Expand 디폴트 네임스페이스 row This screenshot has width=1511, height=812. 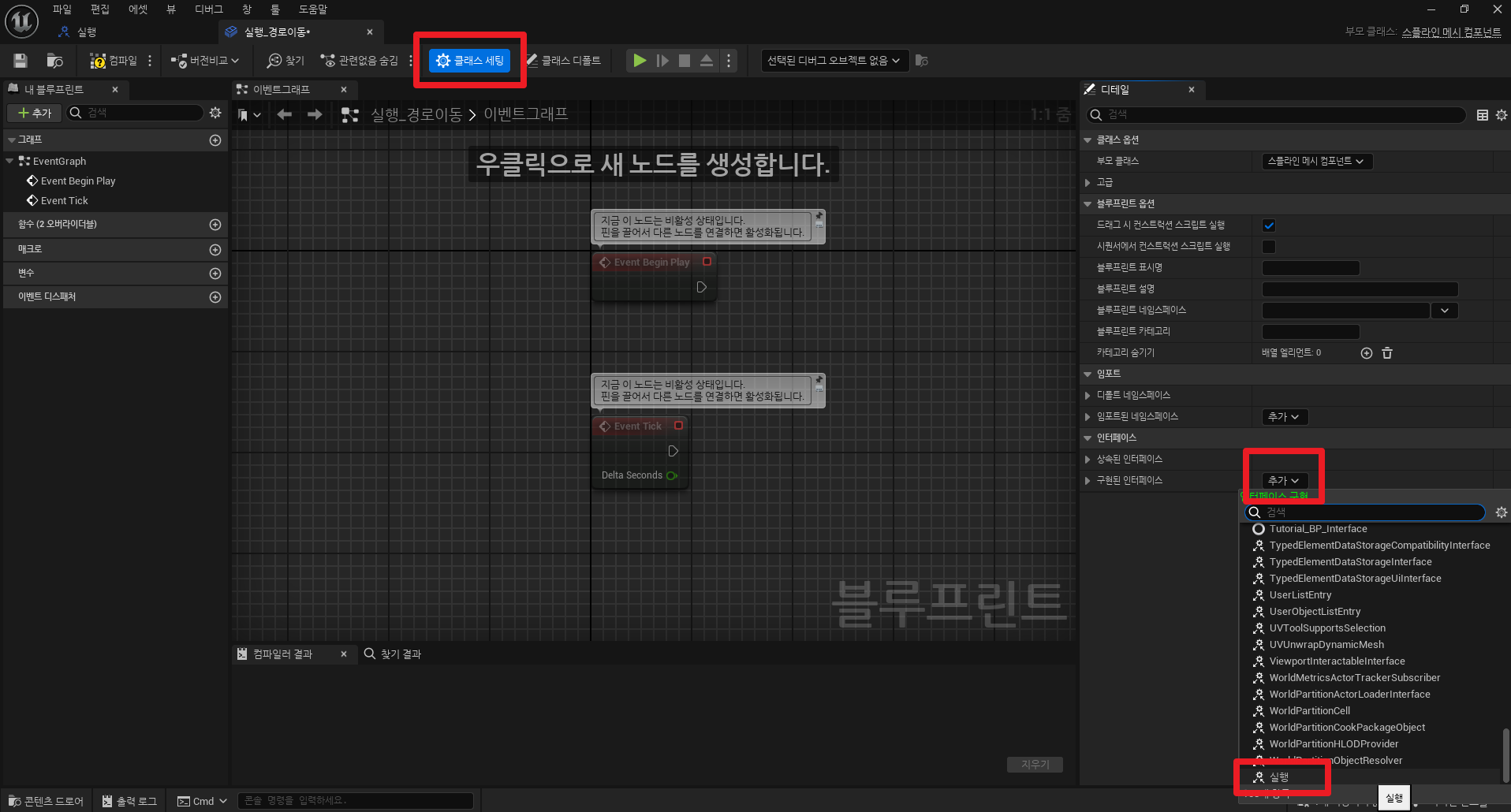click(x=1088, y=395)
